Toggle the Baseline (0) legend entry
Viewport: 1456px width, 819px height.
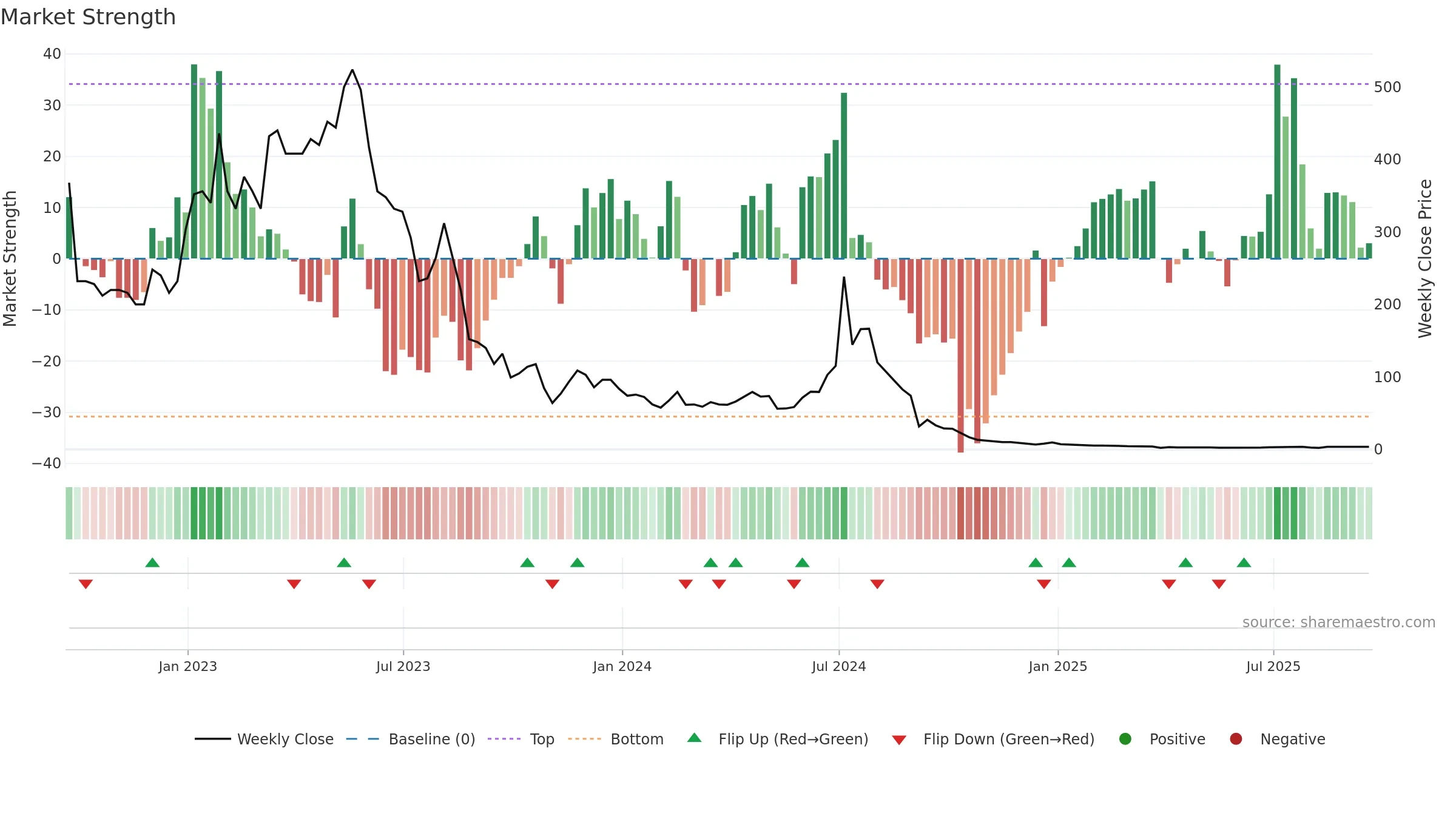(411, 739)
